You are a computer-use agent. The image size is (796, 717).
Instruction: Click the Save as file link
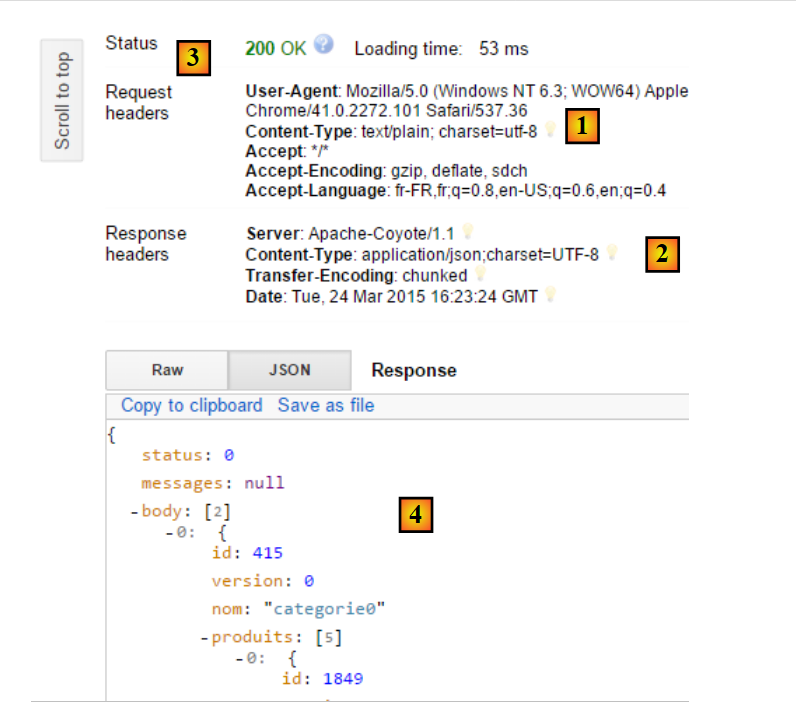[x=326, y=405]
